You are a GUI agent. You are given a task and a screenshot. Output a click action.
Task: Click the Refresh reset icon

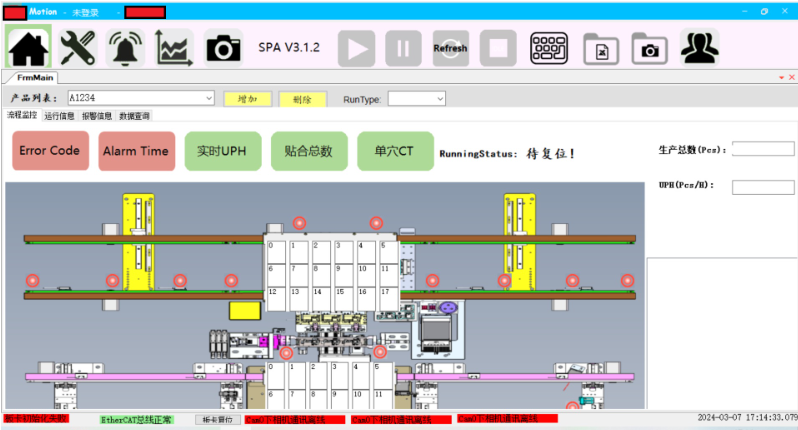(450, 47)
